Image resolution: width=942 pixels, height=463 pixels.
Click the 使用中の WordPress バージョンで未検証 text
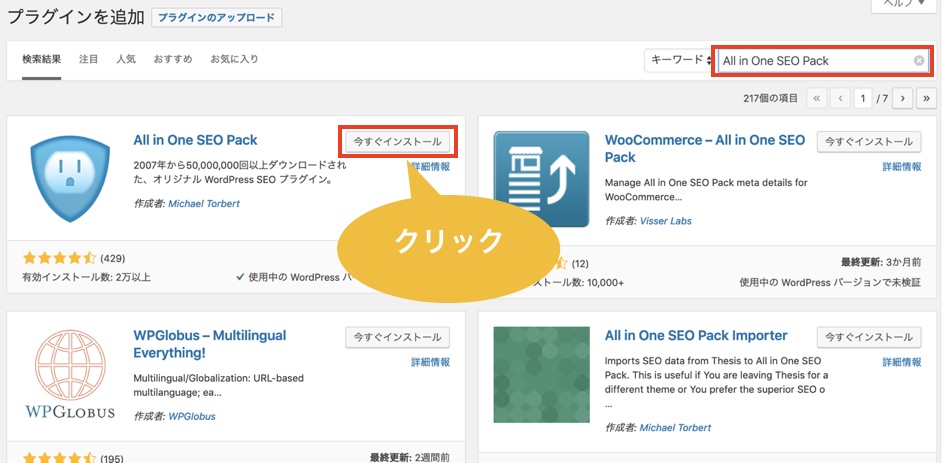[830, 282]
